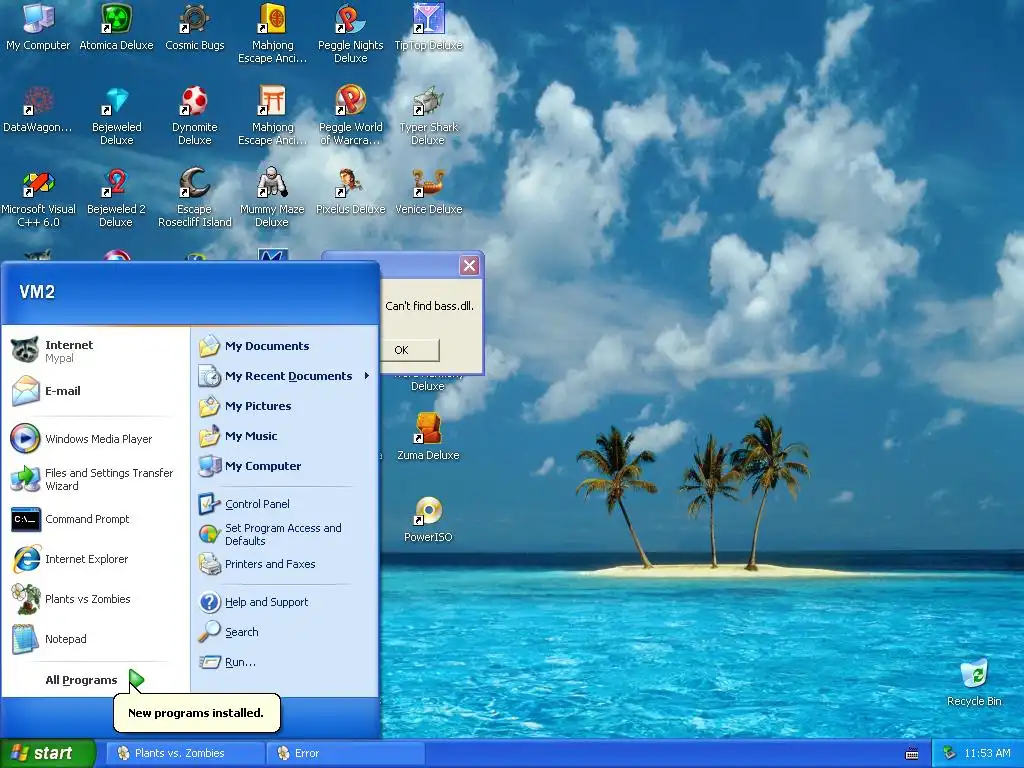Open Notepad from Start menu
The width and height of the screenshot is (1024, 768).
[96, 639]
